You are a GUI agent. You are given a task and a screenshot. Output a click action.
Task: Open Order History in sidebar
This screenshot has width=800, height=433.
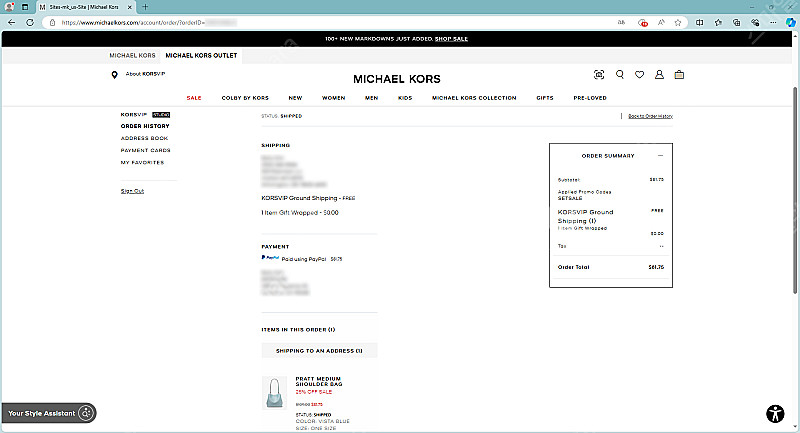coord(145,126)
